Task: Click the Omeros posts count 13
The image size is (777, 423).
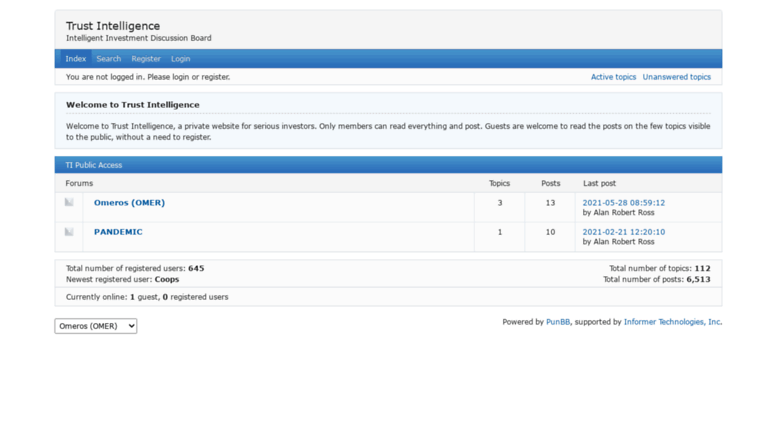Action: [x=550, y=203]
